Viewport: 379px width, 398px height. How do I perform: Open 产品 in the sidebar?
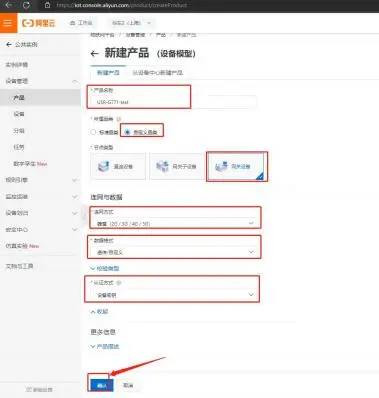click(40, 97)
